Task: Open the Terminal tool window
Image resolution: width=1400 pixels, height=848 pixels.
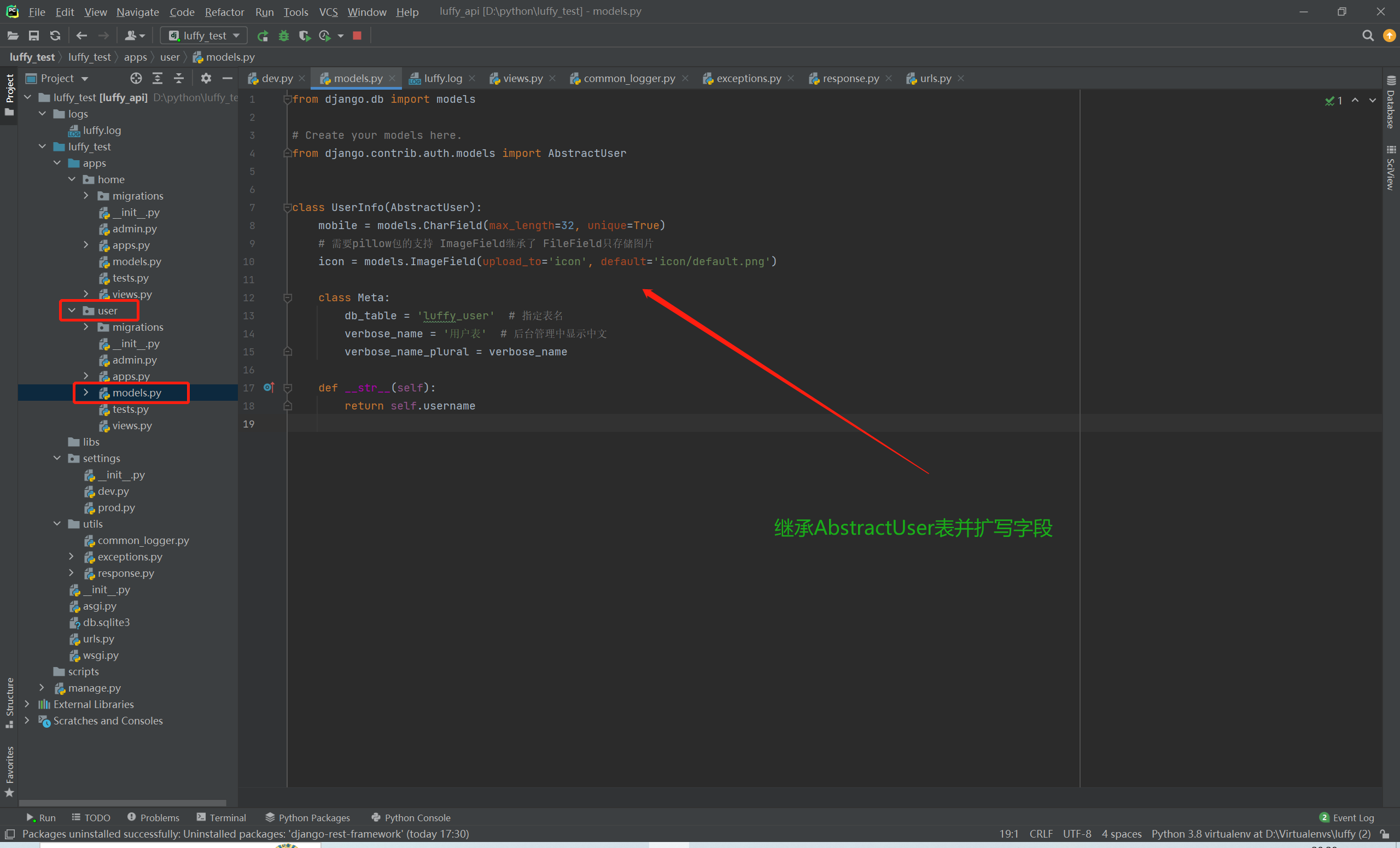Action: point(221,817)
